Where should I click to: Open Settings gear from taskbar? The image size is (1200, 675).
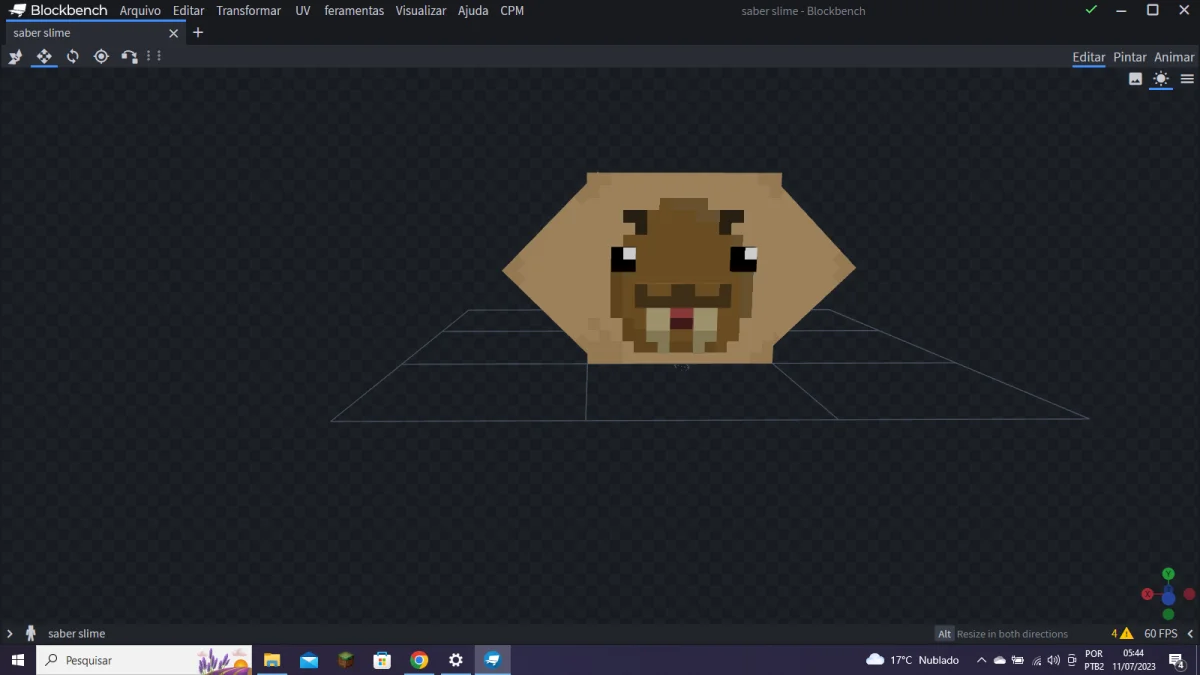coord(456,660)
